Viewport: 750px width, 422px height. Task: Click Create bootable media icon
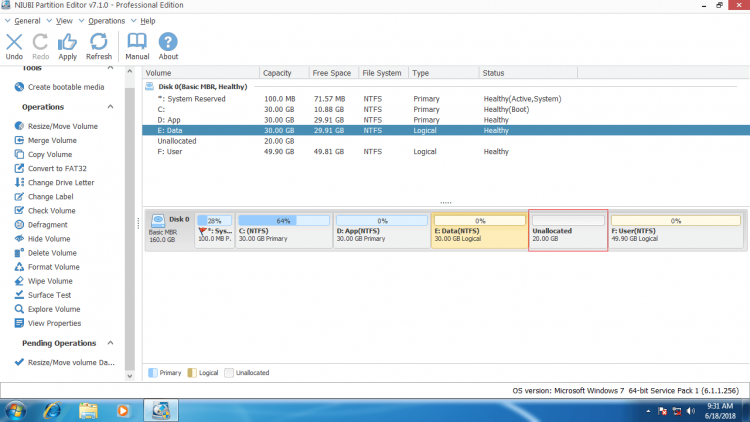click(19, 87)
